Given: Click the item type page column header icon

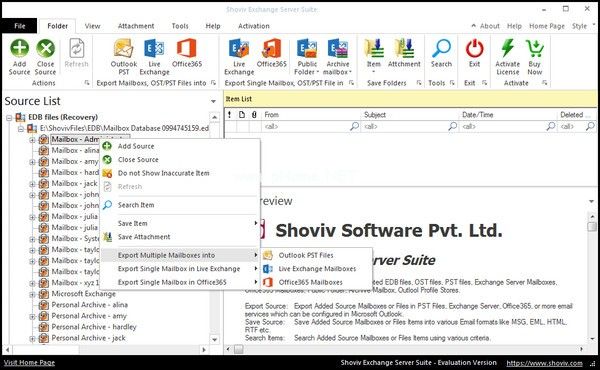Looking at the screenshot, I should [242, 114].
